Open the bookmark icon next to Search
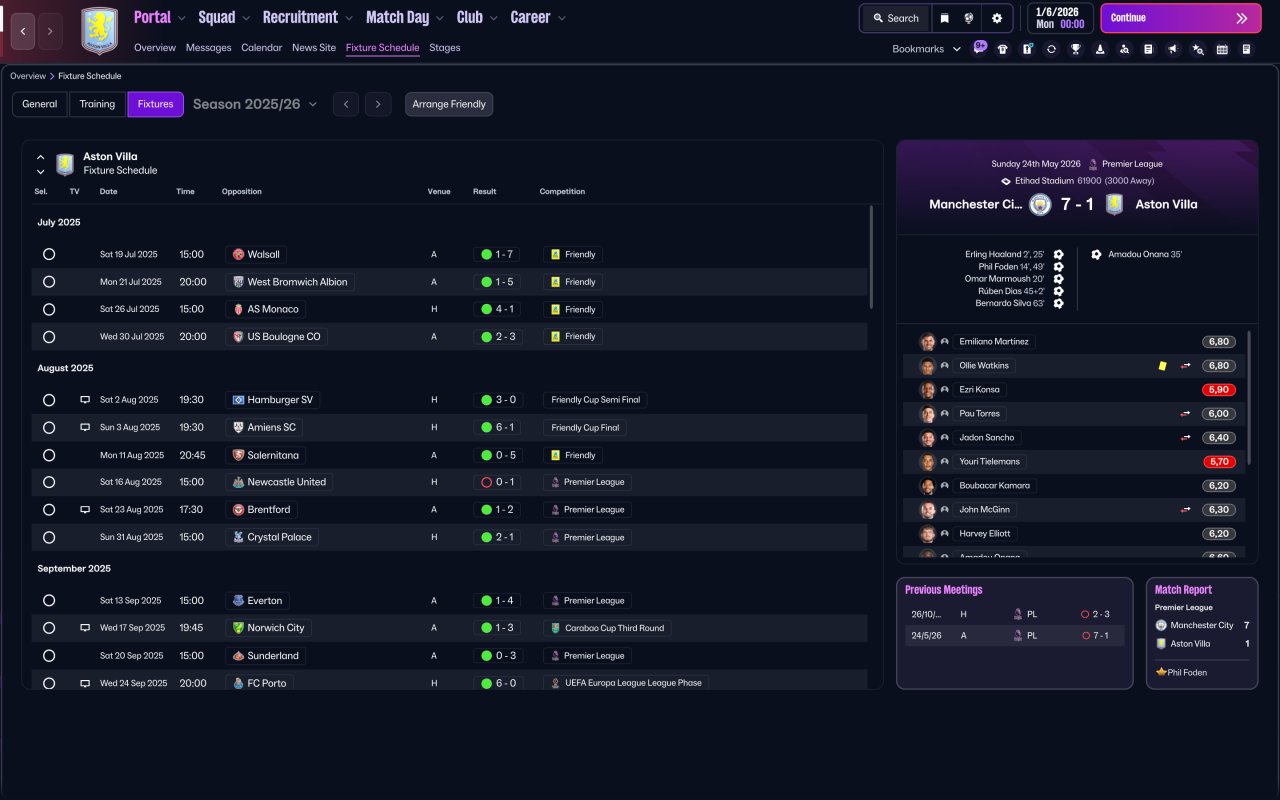The width and height of the screenshot is (1280, 800). [945, 18]
